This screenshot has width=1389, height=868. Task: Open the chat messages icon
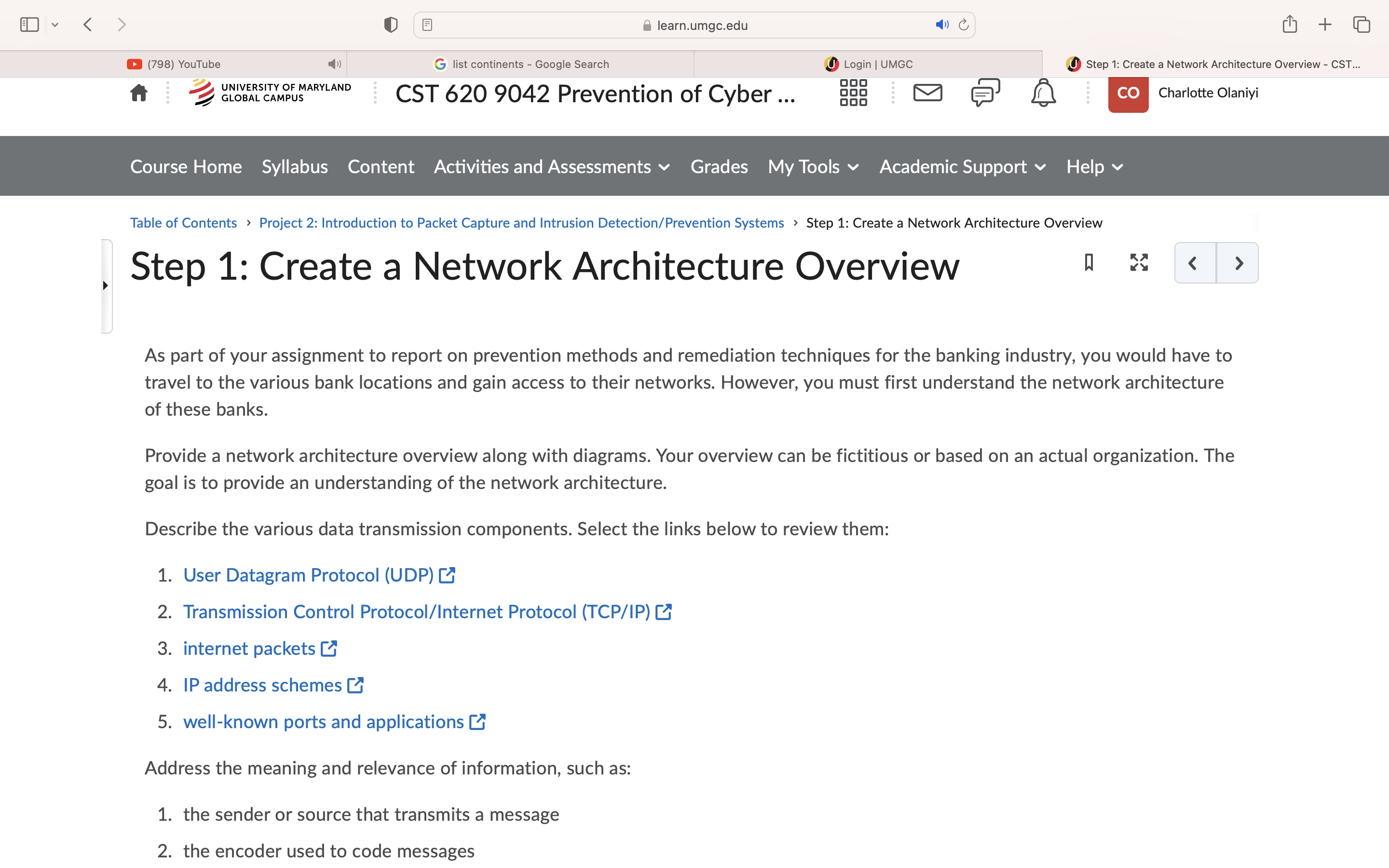click(x=985, y=93)
